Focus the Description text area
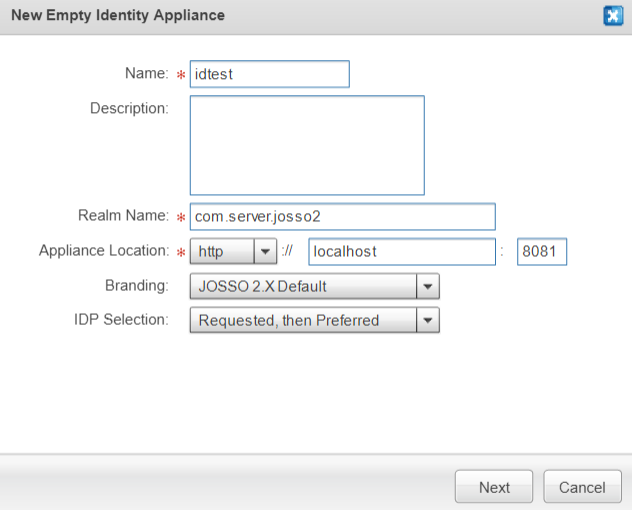This screenshot has width=632, height=510. point(307,145)
